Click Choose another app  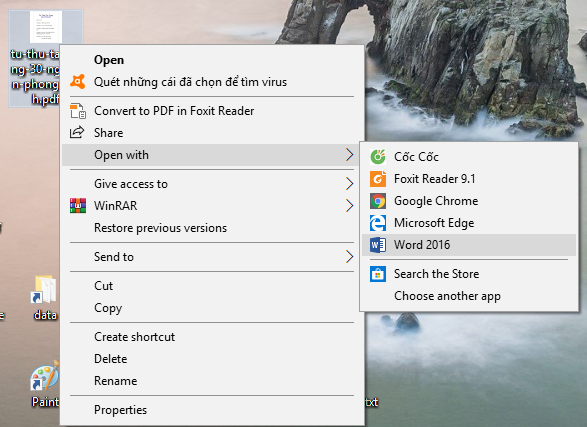click(447, 296)
